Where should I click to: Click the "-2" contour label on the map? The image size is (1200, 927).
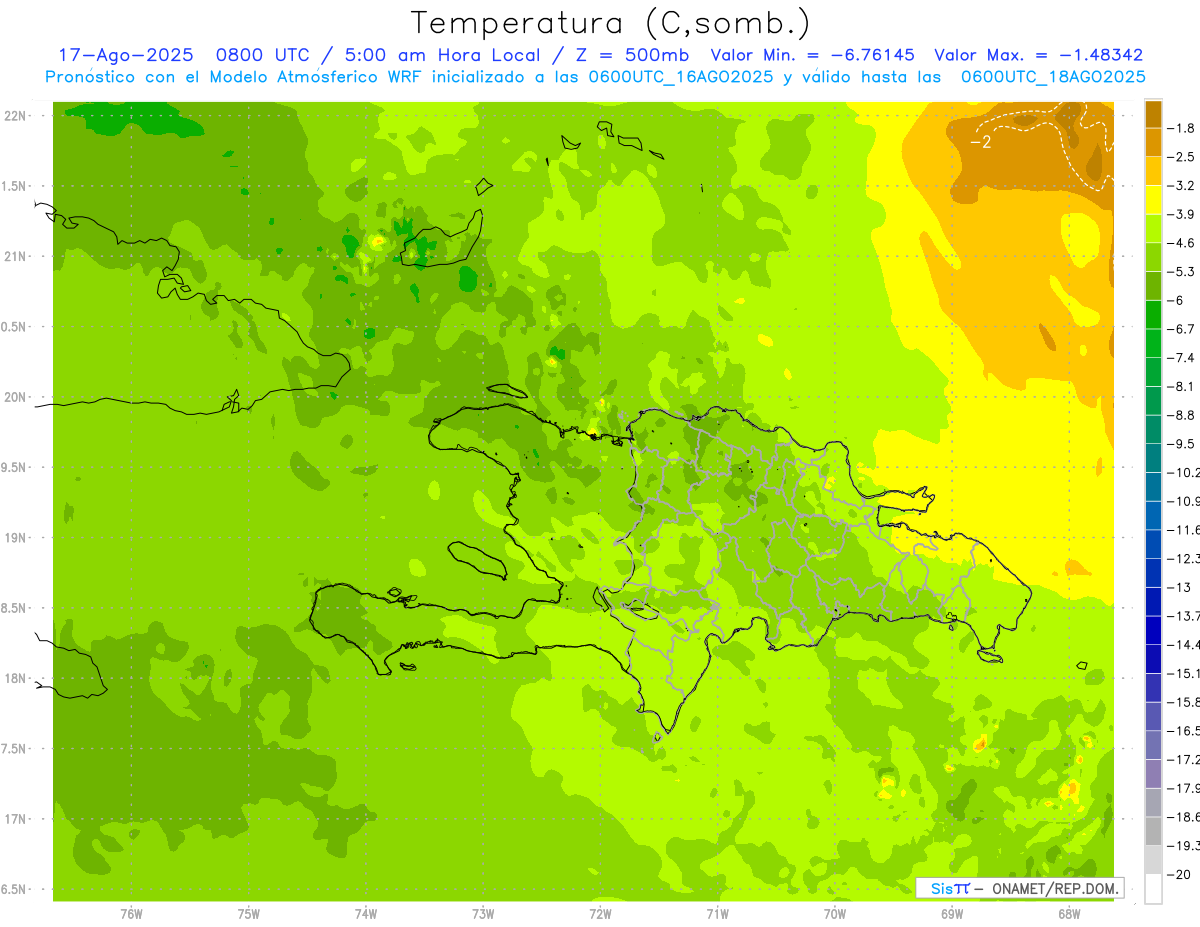coord(980,142)
